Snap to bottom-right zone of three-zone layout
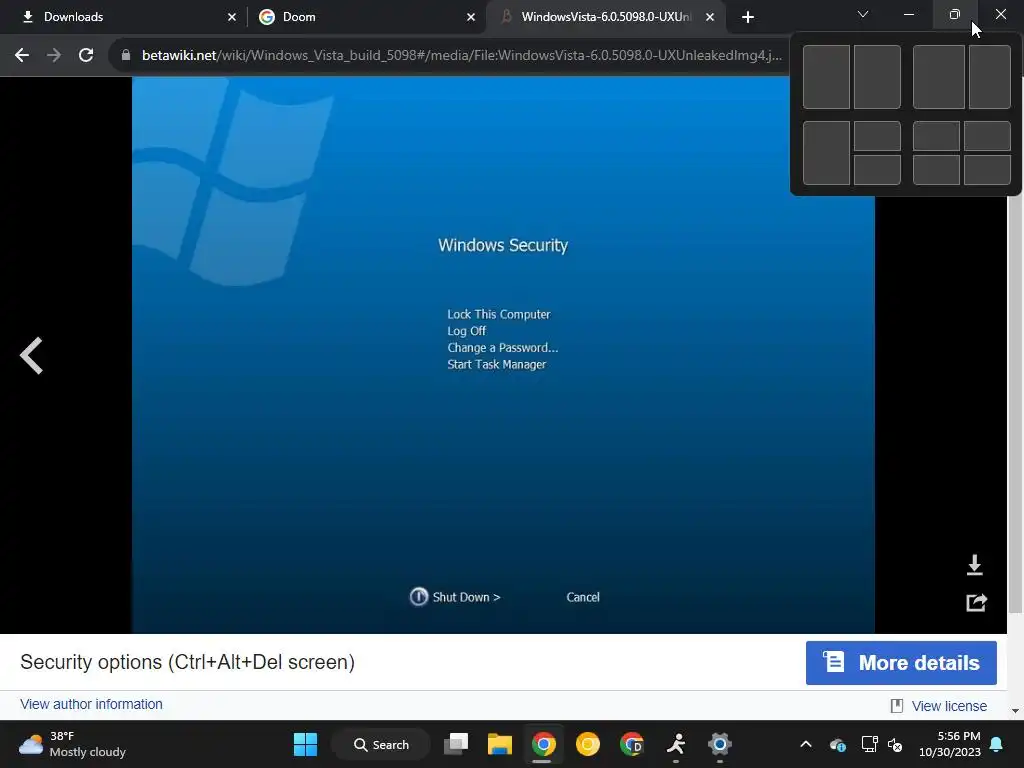 pos(877,170)
